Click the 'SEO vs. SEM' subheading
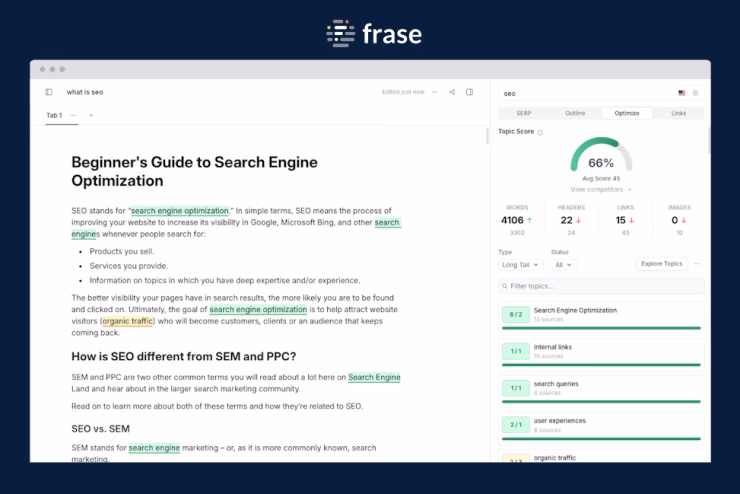740x494 pixels. pyautogui.click(x=101, y=429)
